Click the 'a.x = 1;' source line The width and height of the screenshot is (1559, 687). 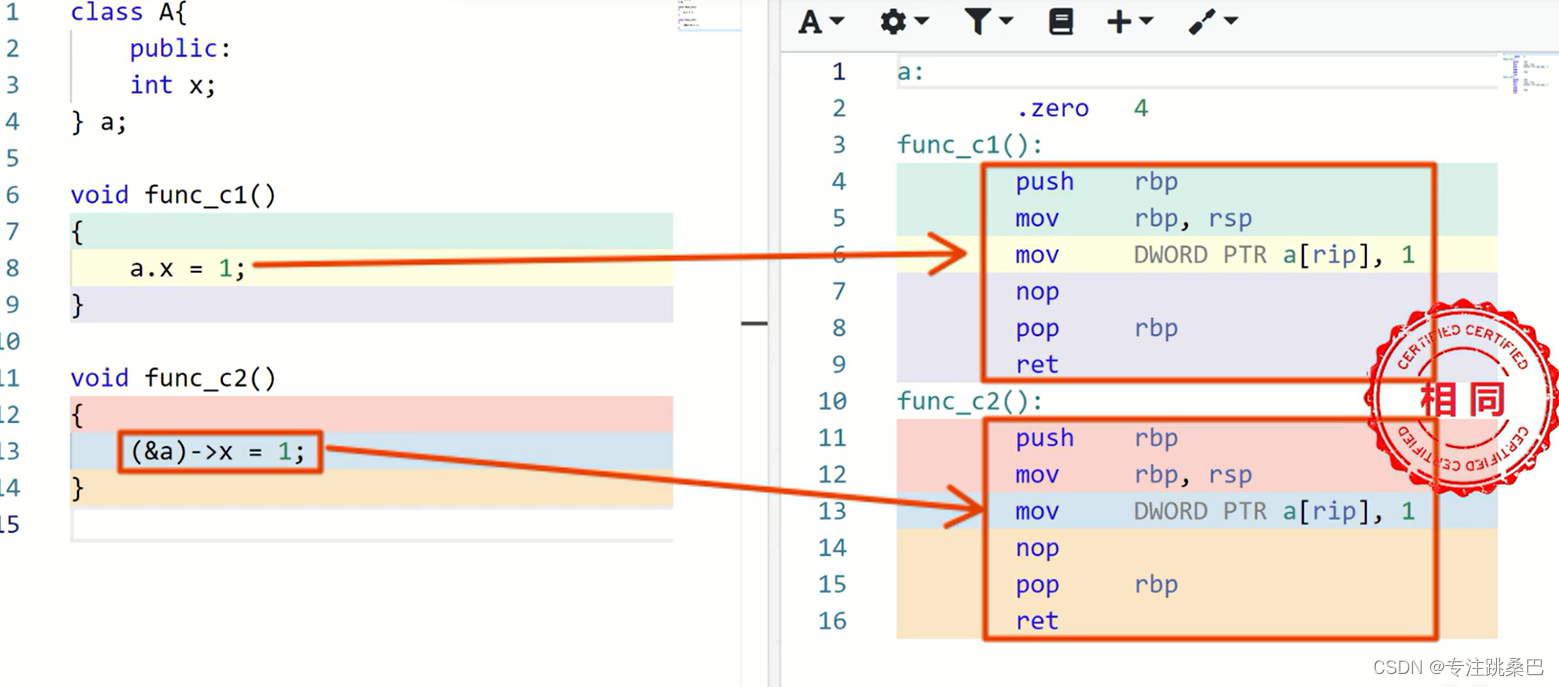[x=187, y=268]
